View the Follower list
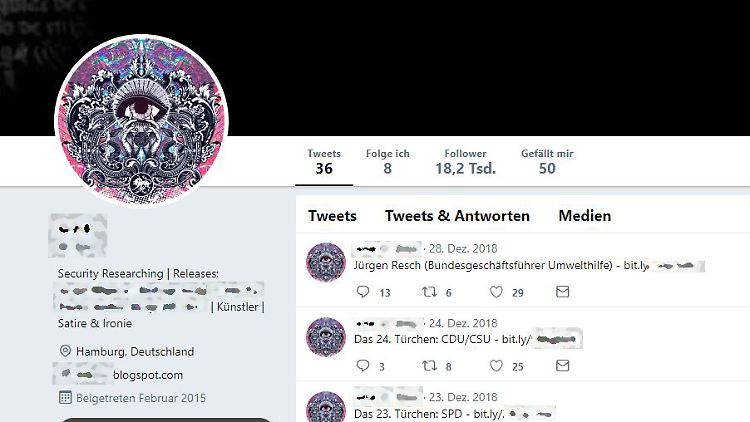Viewport: 750px width, 422px height. (465, 162)
